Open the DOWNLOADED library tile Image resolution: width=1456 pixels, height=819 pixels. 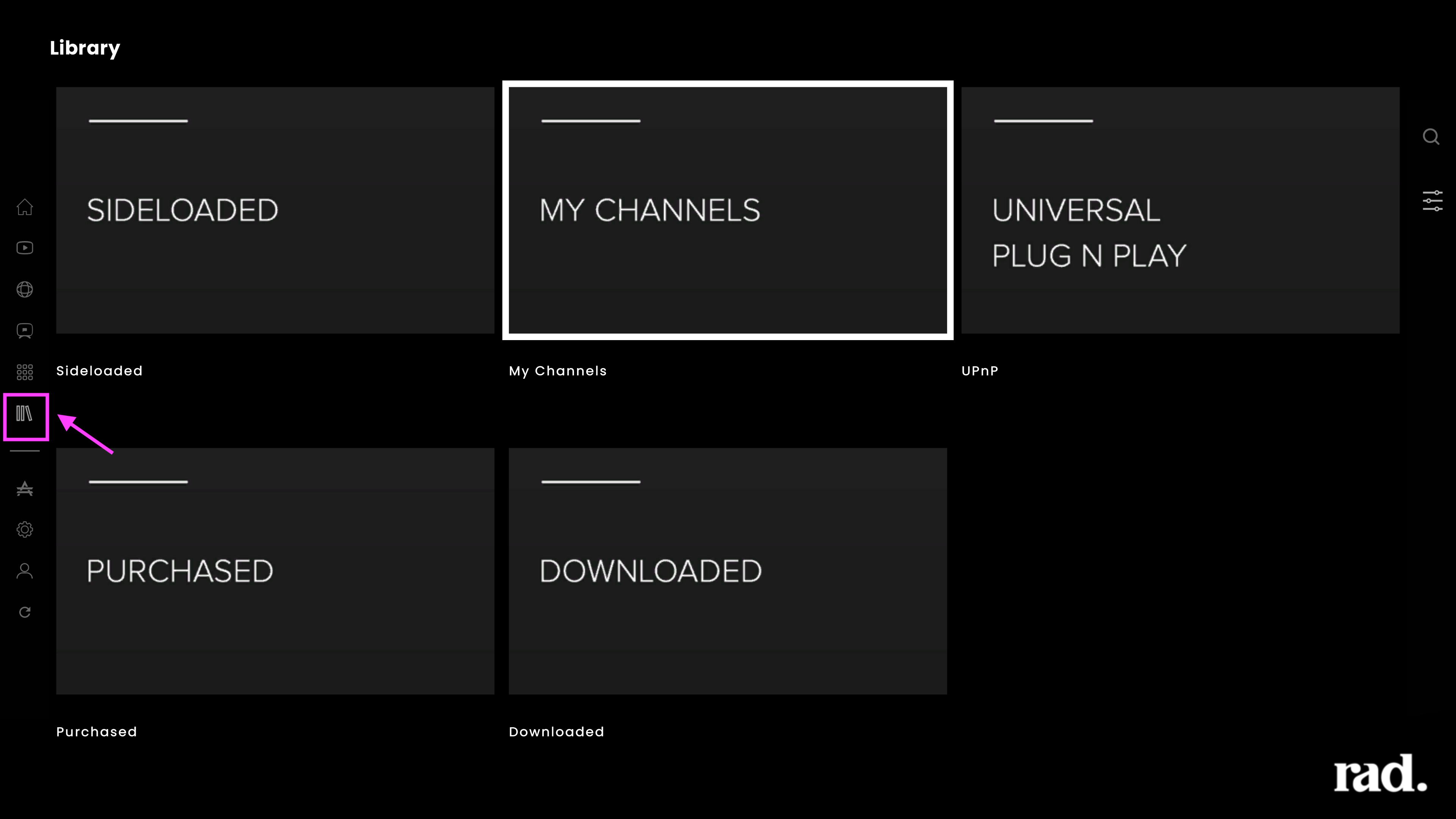point(728,571)
